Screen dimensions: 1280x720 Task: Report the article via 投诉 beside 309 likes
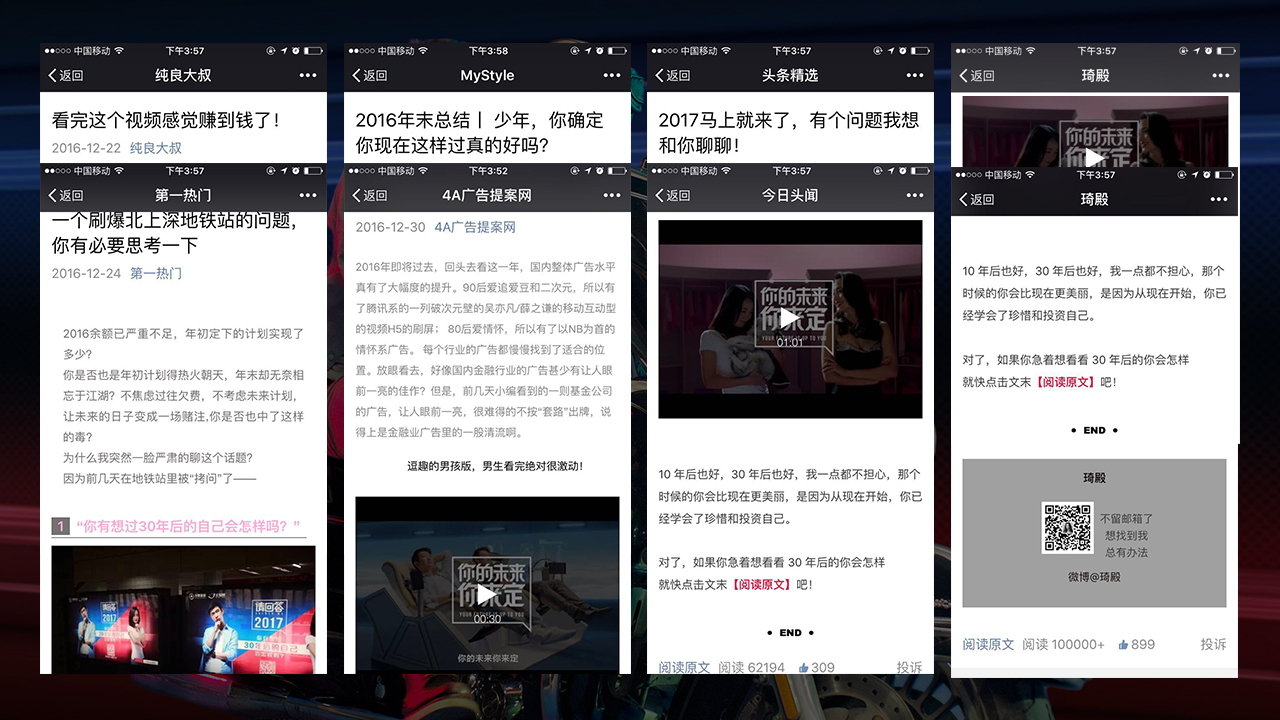click(909, 667)
